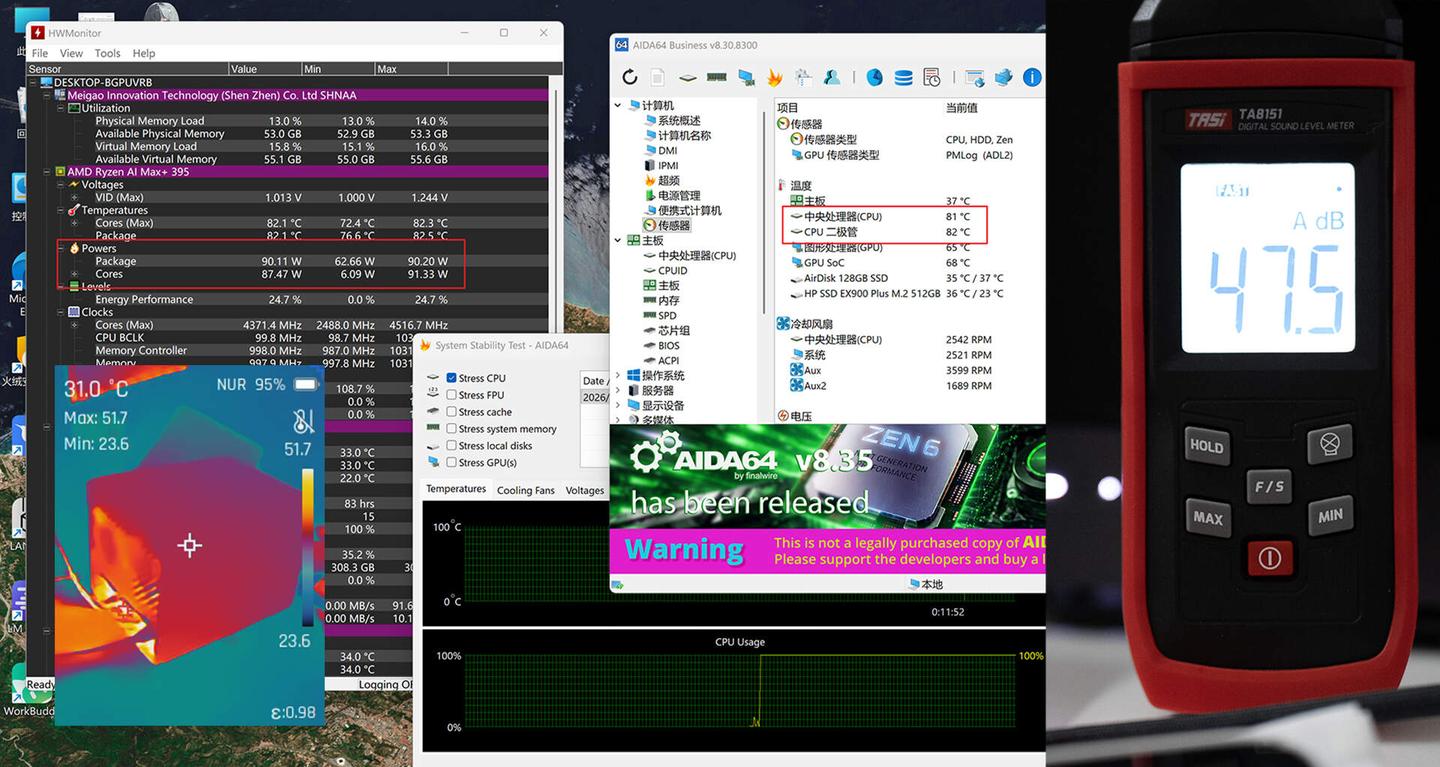Enable the Stress FPU checkbox
This screenshot has height=767, width=1440.
coord(452,395)
